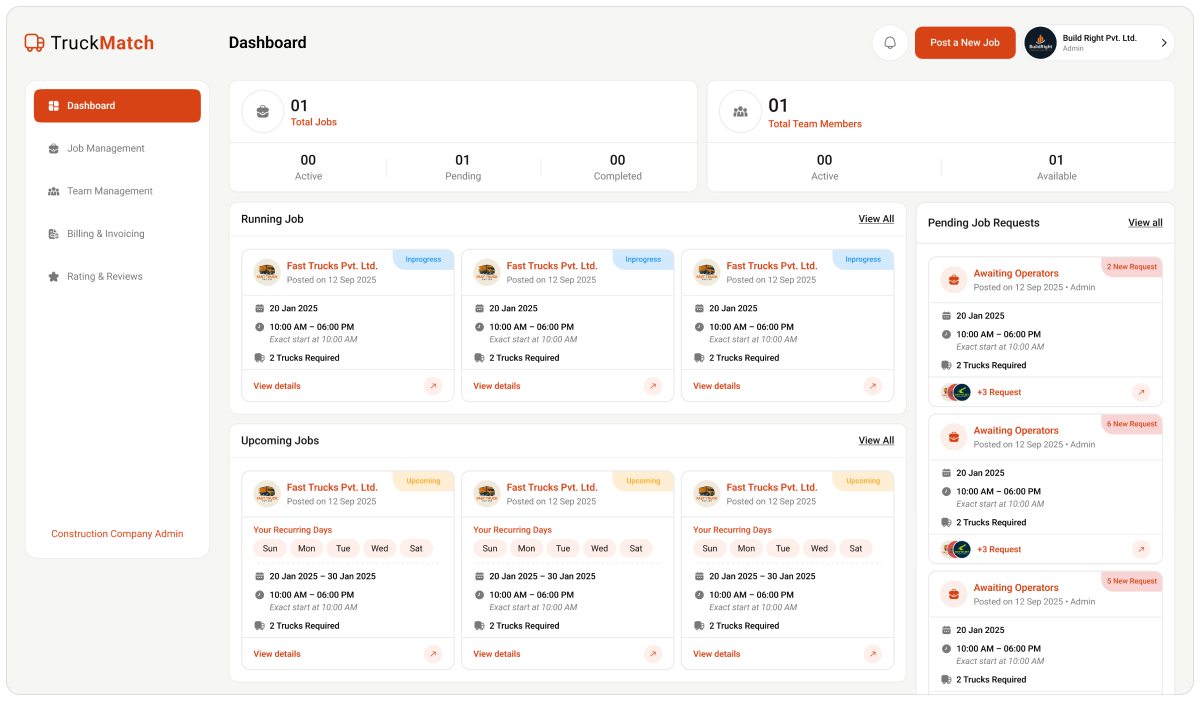Open Billing & Invoicing in the sidebar
1200x702 pixels.
tap(117, 234)
